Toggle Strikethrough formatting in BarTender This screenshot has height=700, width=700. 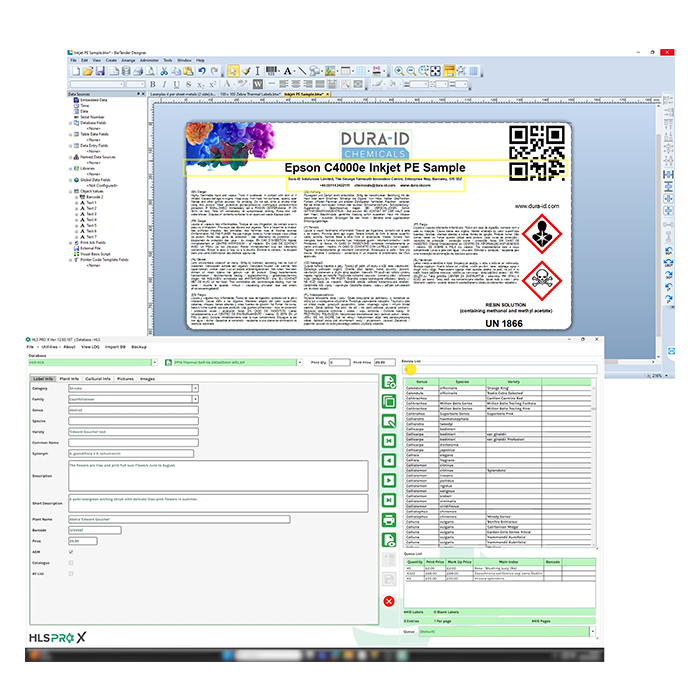[188, 84]
